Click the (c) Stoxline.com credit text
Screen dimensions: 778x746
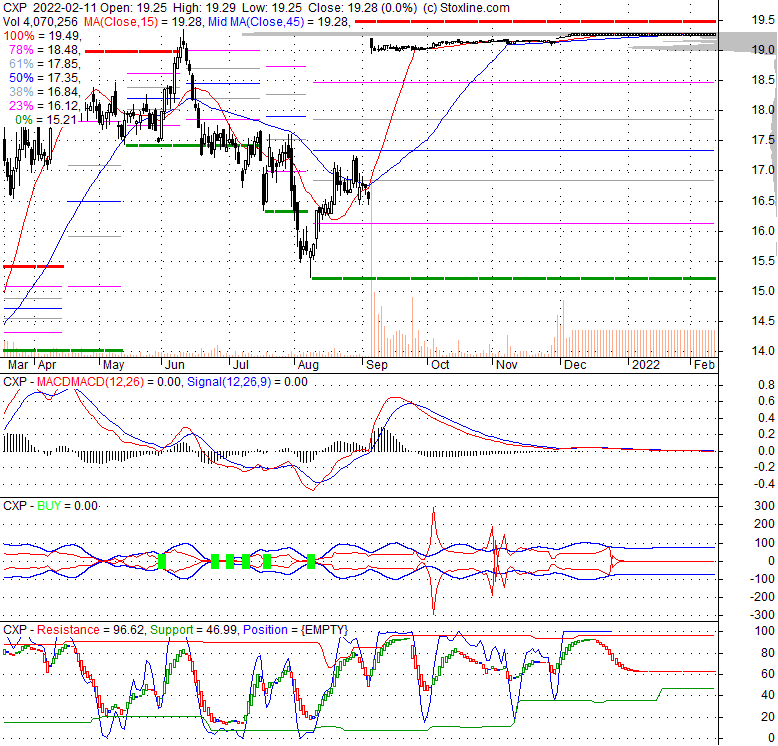click(x=466, y=8)
